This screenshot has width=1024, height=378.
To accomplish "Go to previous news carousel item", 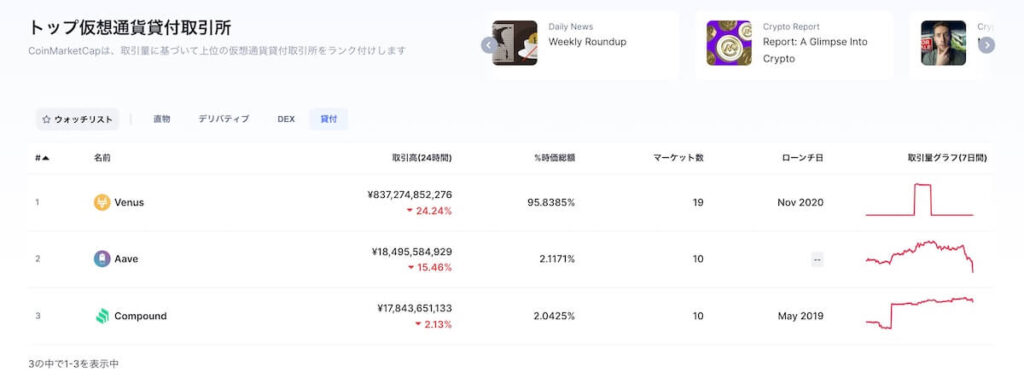I will coord(489,45).
